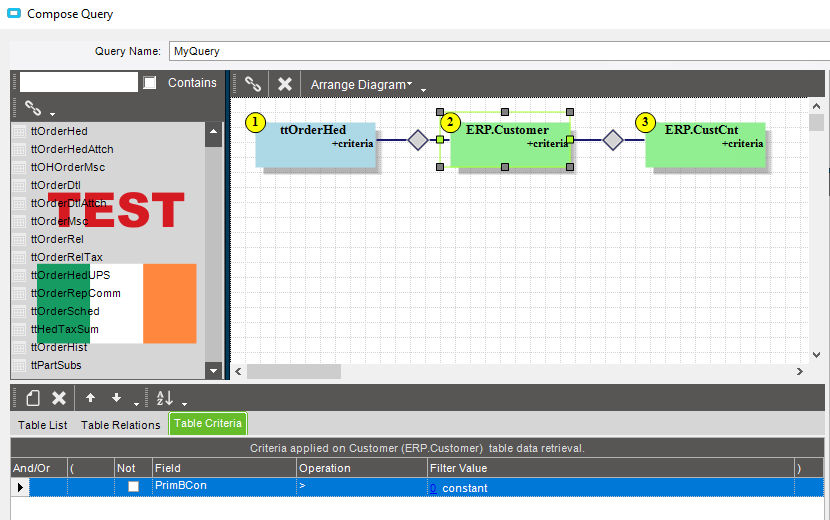Select the ttOrderHed diagram node
This screenshot has width=830, height=520.
(315, 145)
